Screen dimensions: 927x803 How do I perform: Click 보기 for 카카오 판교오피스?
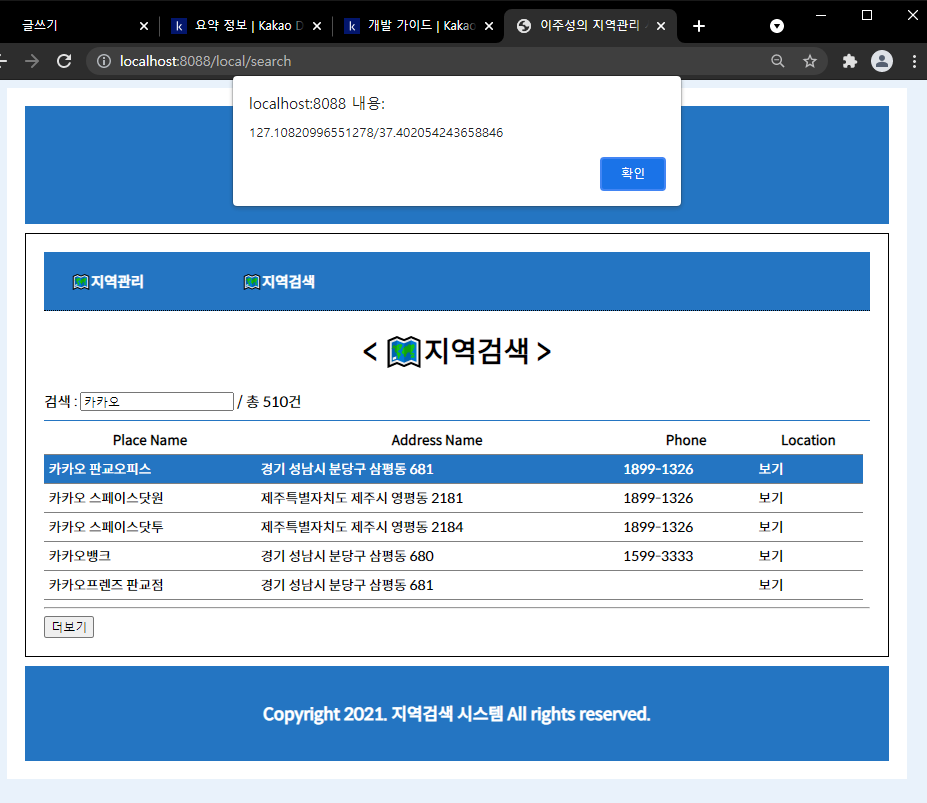tap(770, 469)
